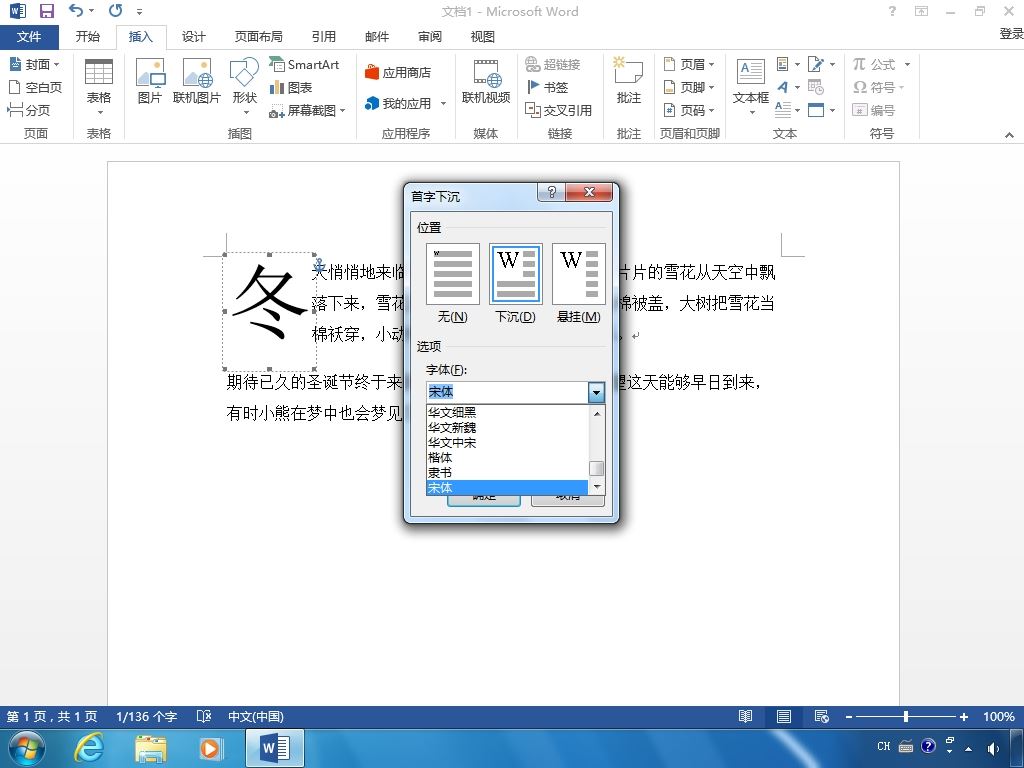This screenshot has width=1024, height=768.
Task: Open the File (文件) tab
Action: tap(29, 37)
